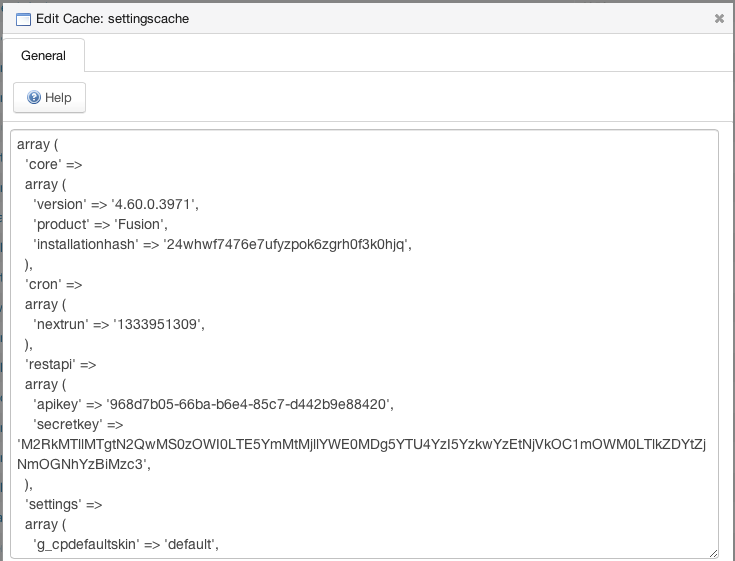Click the textarea resize handle

pos(713,552)
